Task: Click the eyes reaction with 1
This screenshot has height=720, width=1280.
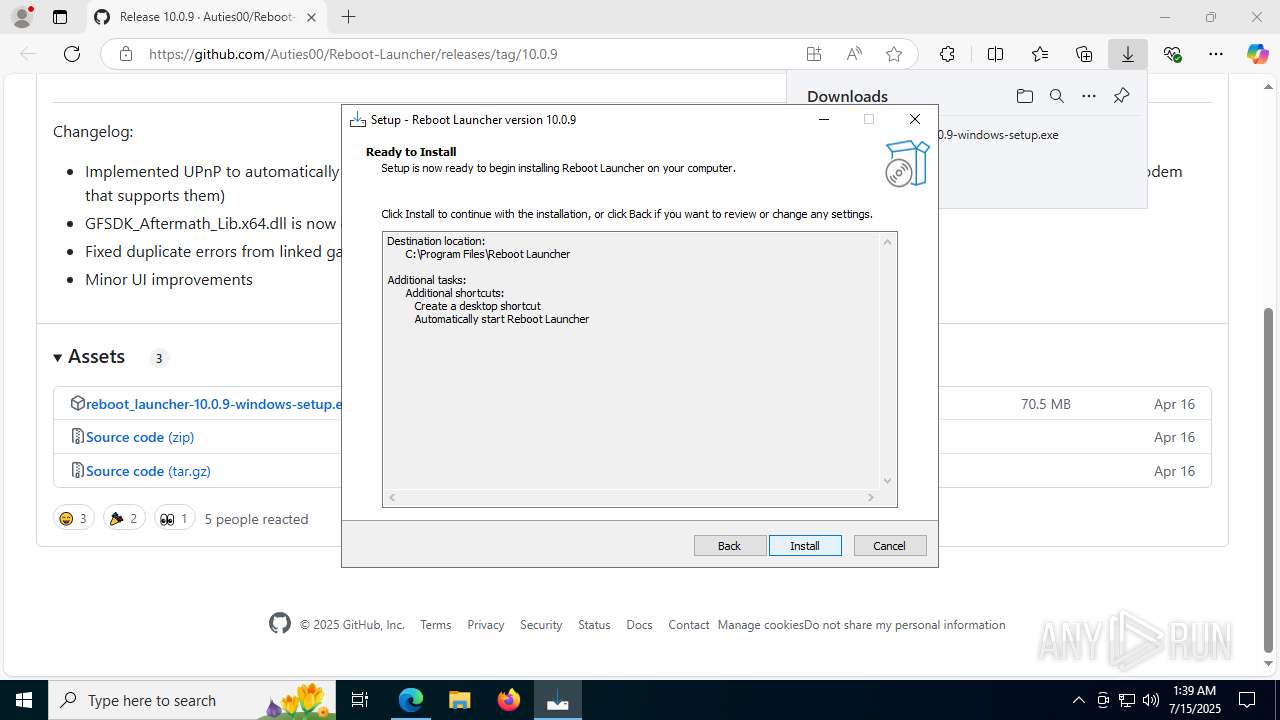Action: [174, 518]
